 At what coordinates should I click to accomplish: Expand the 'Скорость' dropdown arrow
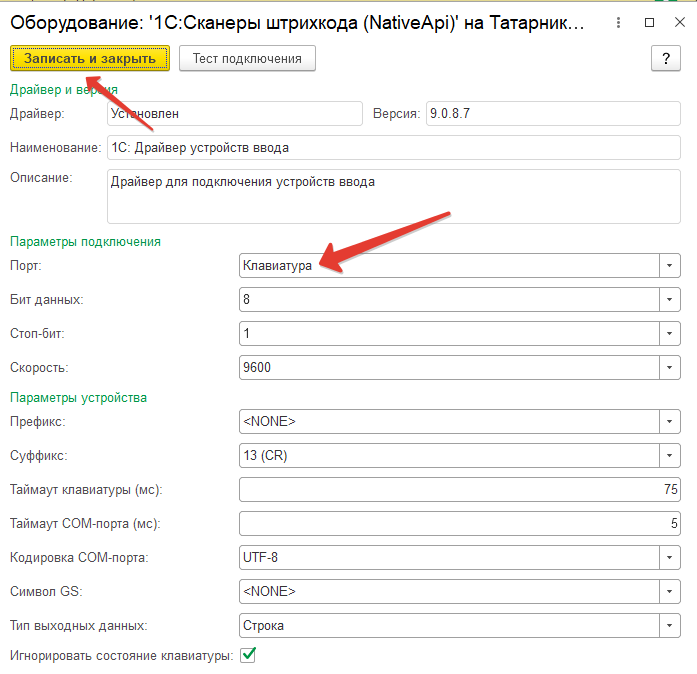pyautogui.click(x=669, y=367)
